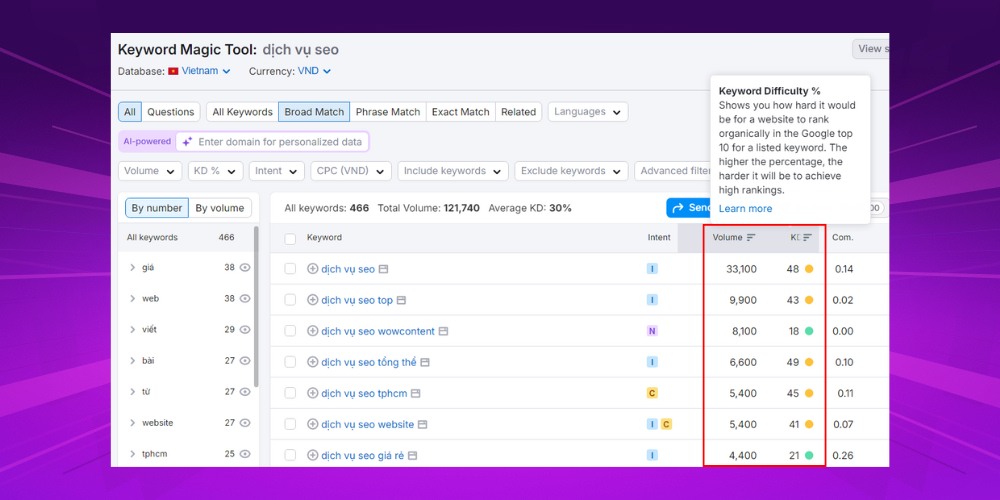Screen dimensions: 1000x500
Task: Click the Vietnam flag icon
Action: (x=173, y=71)
